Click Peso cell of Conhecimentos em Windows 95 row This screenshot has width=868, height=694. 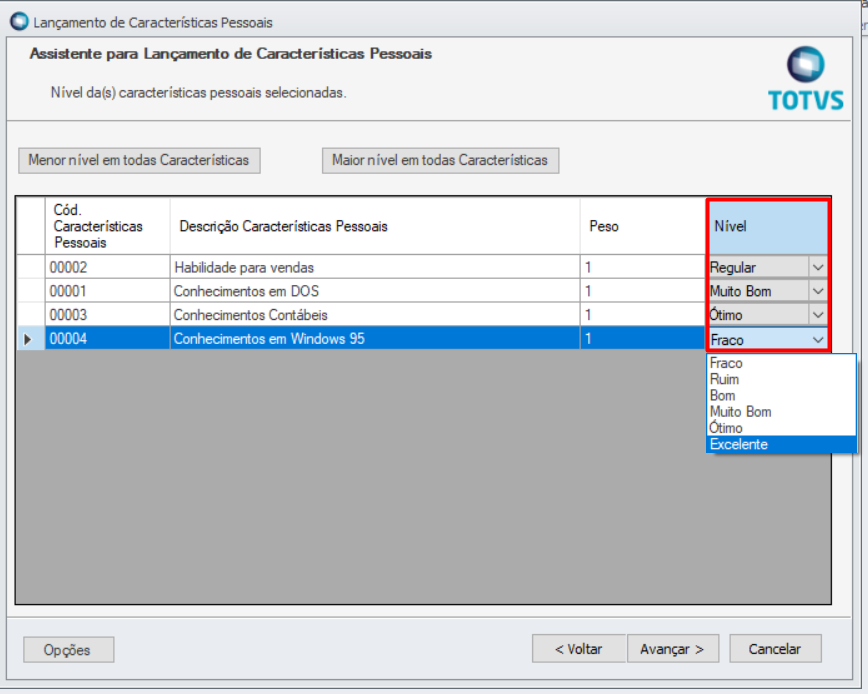(643, 339)
